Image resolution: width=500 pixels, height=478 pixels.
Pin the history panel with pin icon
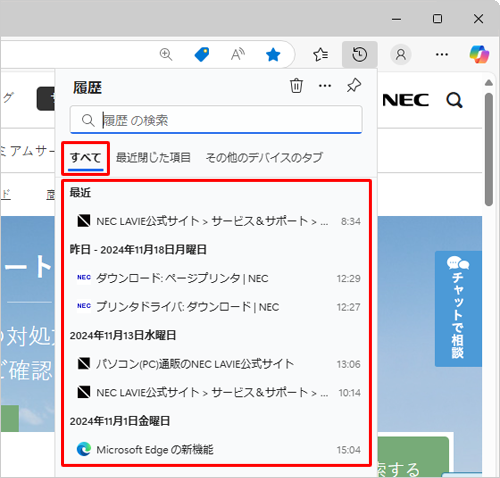[354, 86]
